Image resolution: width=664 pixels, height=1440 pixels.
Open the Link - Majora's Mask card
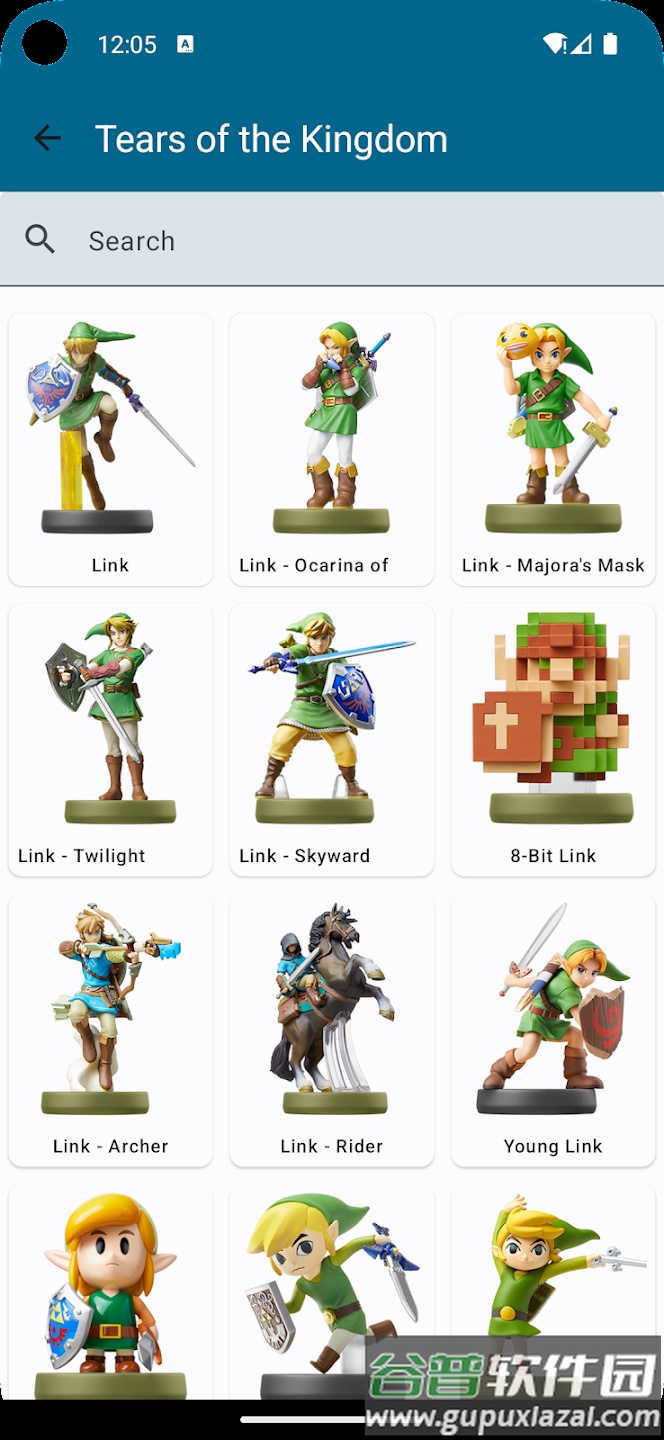click(x=553, y=449)
